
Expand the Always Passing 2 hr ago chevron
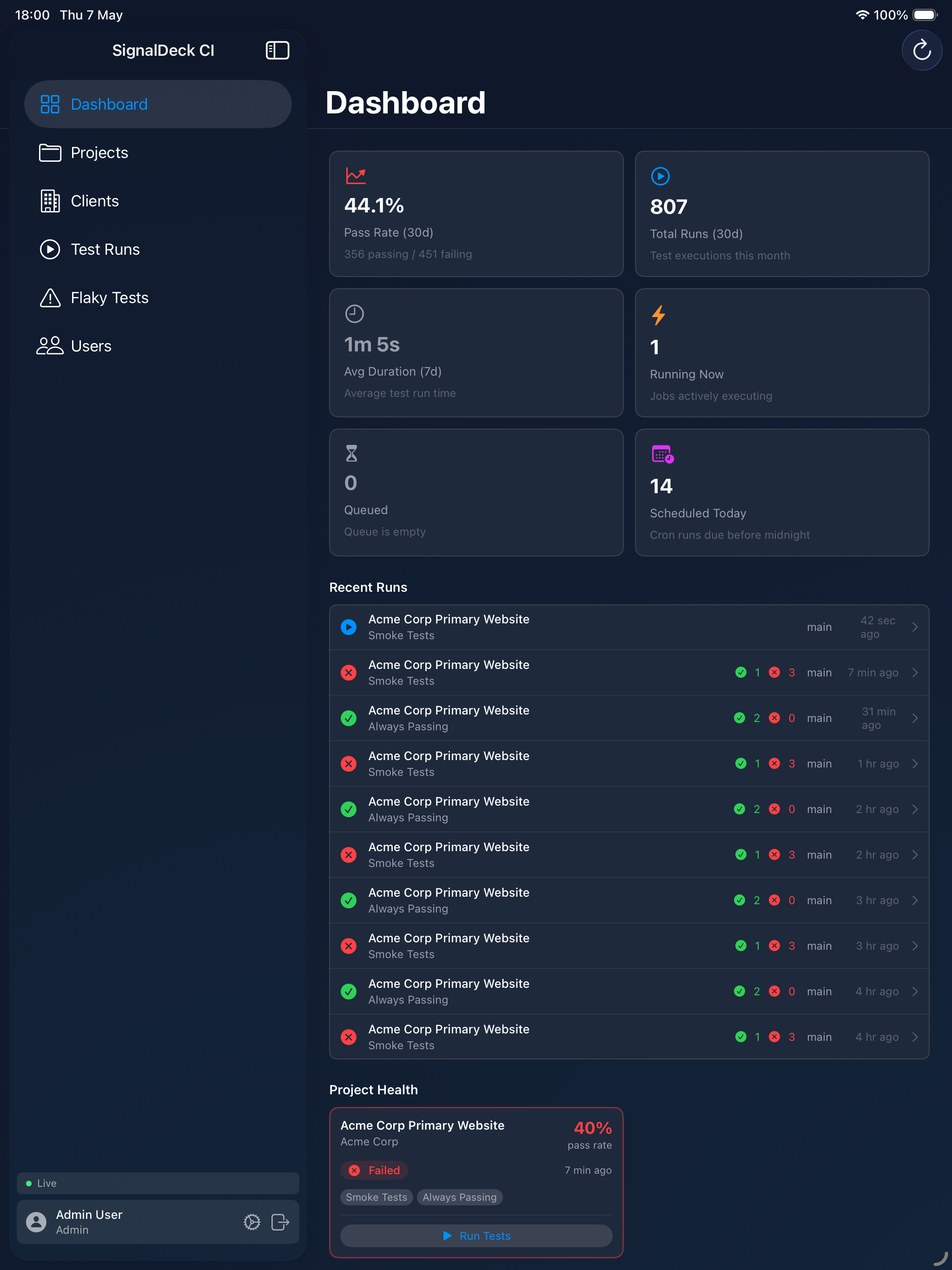click(x=915, y=809)
